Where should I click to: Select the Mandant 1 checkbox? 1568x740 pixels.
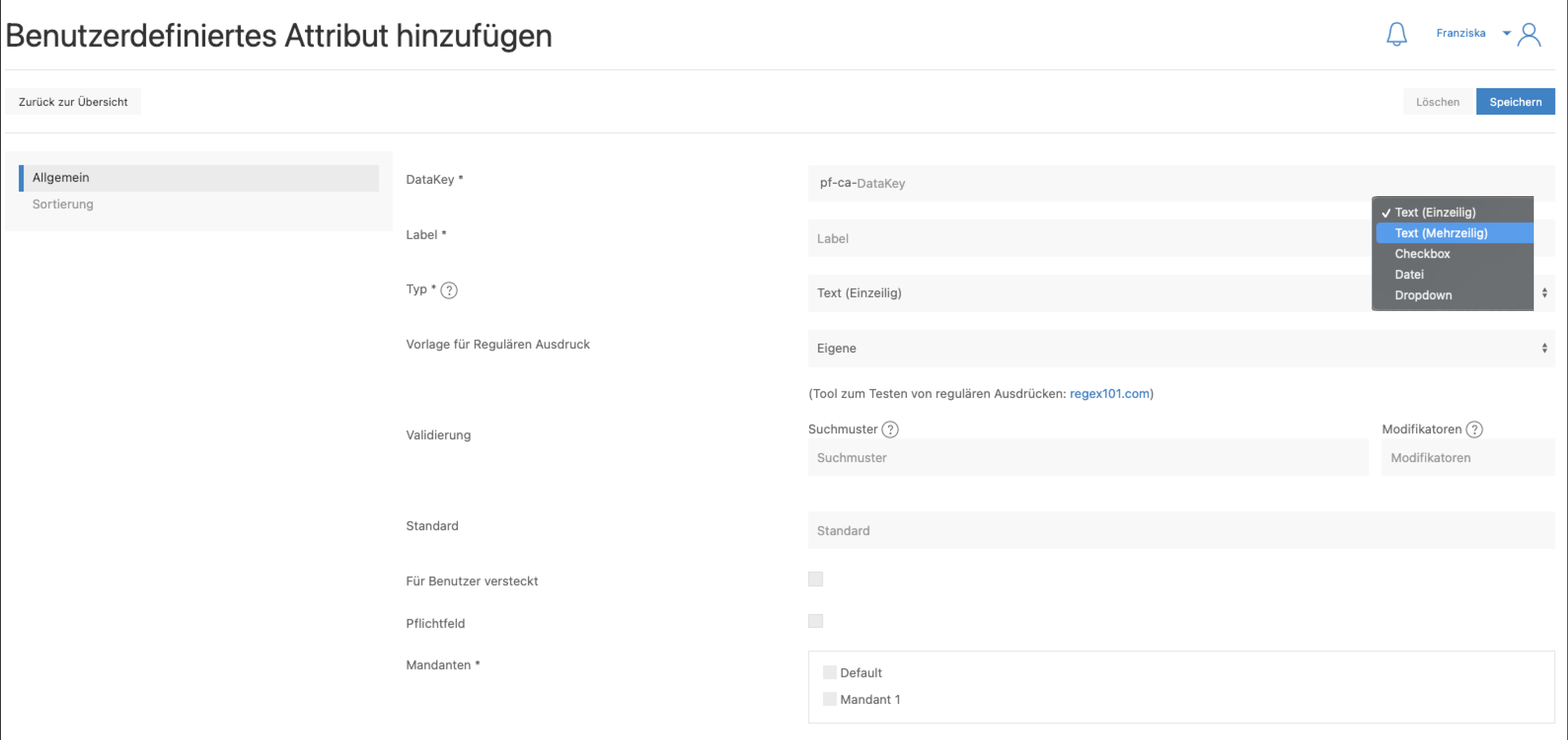pos(829,699)
